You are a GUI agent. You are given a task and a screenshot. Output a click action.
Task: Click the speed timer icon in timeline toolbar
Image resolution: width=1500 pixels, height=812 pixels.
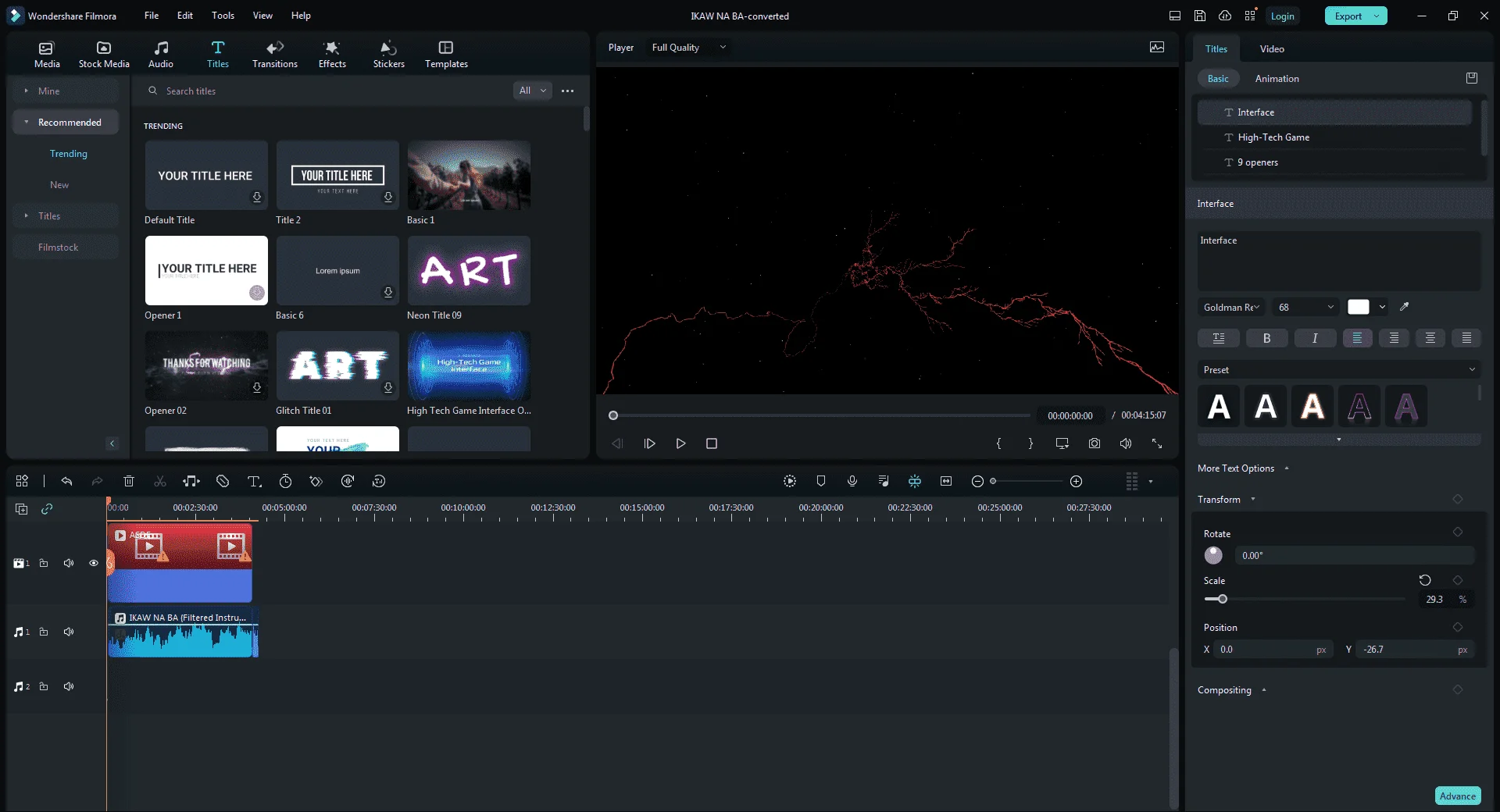(285, 481)
